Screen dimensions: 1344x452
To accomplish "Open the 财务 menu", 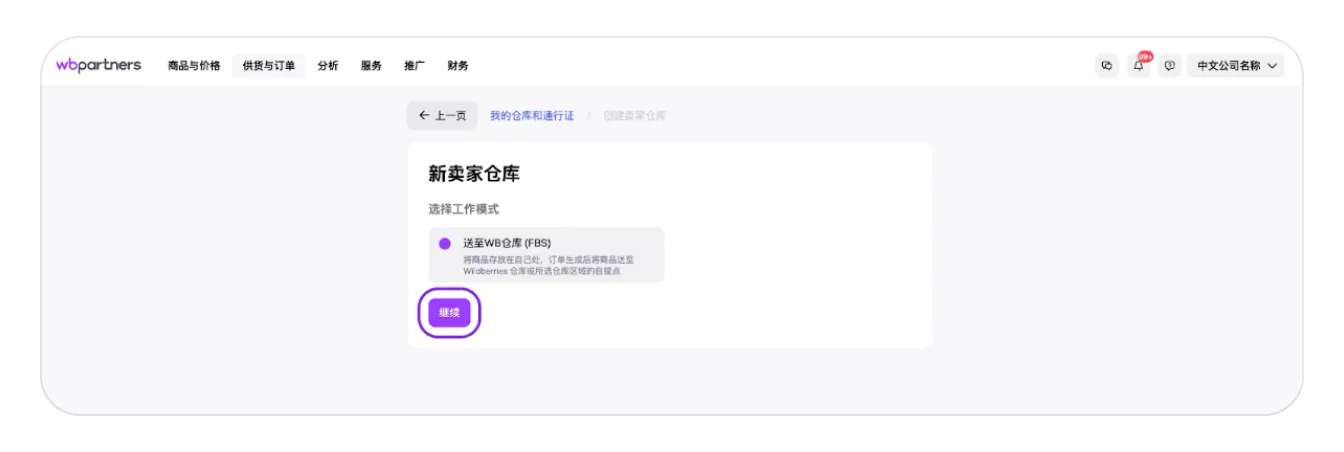I will click(x=458, y=66).
